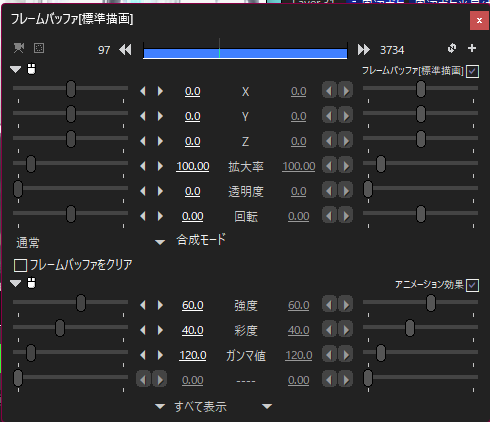
Task: Click the X movement mode button
Action: coord(245,92)
